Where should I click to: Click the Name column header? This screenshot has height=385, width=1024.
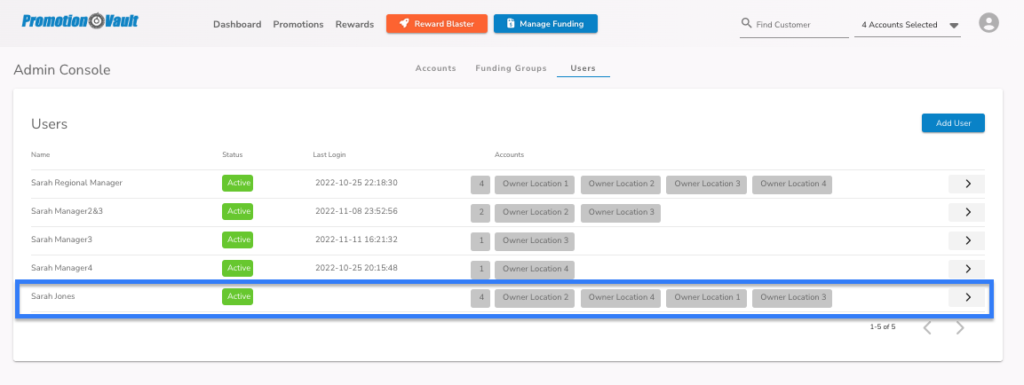point(40,155)
